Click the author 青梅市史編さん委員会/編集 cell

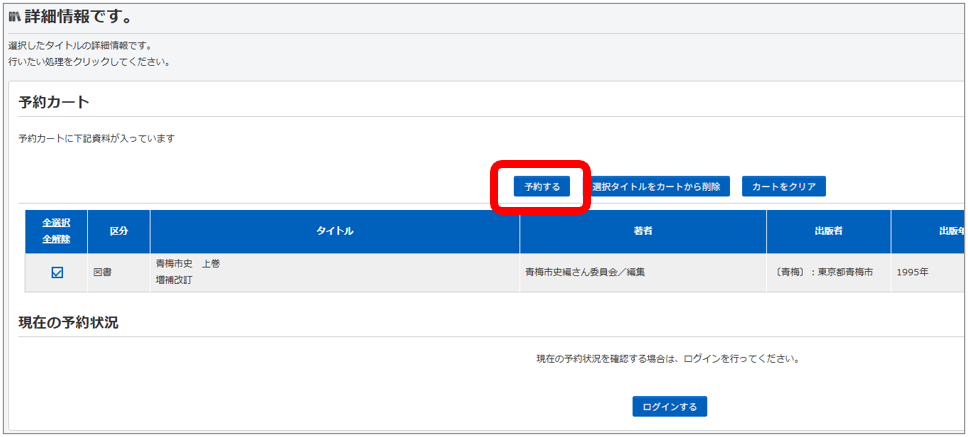tap(584, 272)
